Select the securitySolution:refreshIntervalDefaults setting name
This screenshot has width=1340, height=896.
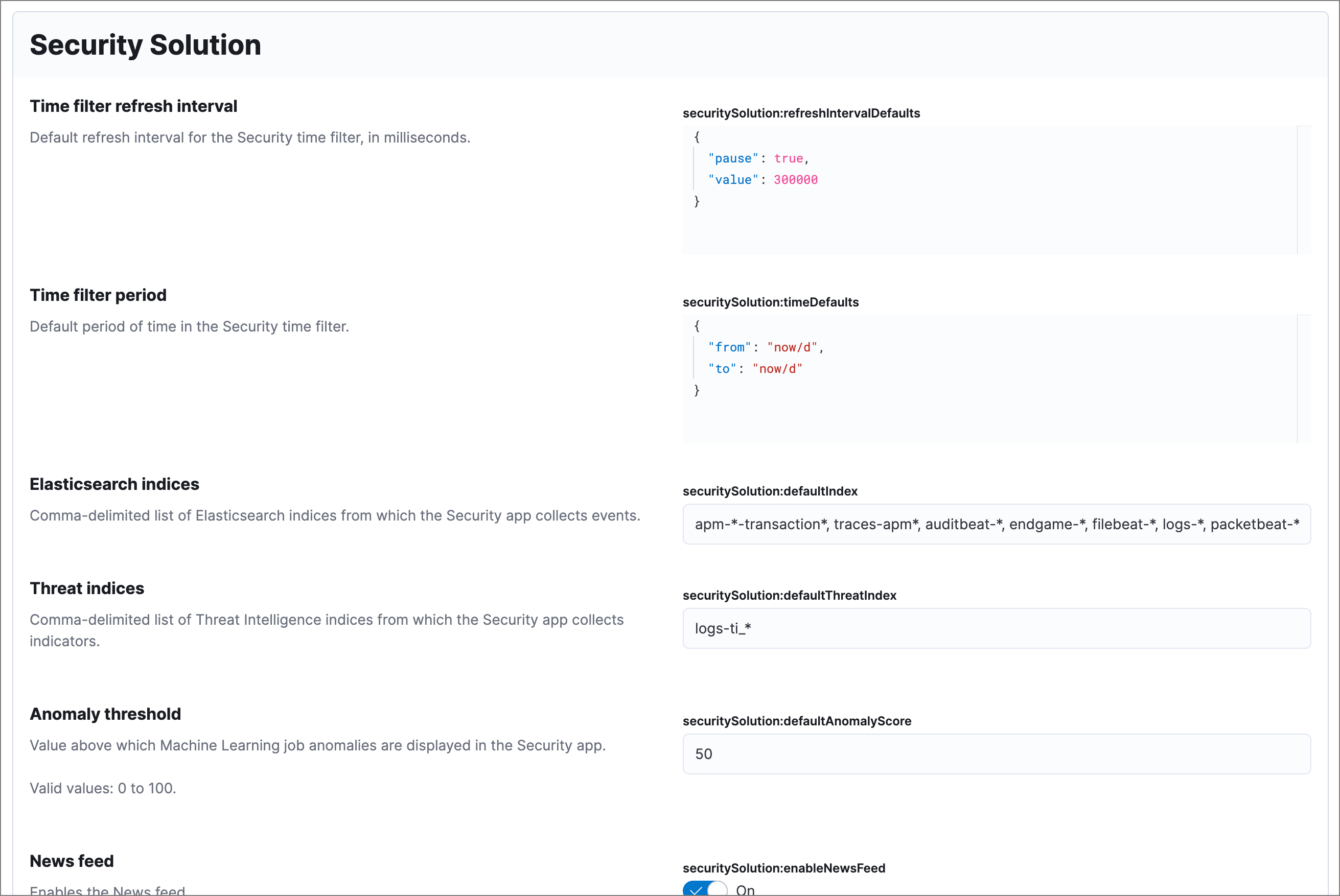(801, 113)
